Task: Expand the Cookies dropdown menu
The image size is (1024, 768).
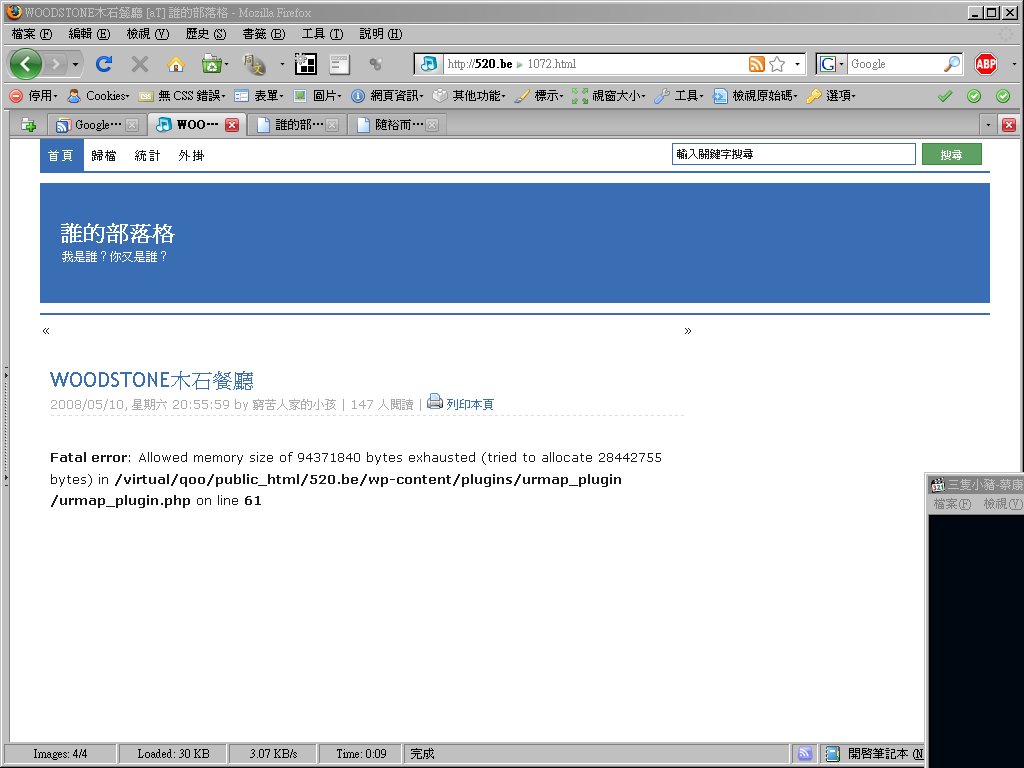Action: 99,96
